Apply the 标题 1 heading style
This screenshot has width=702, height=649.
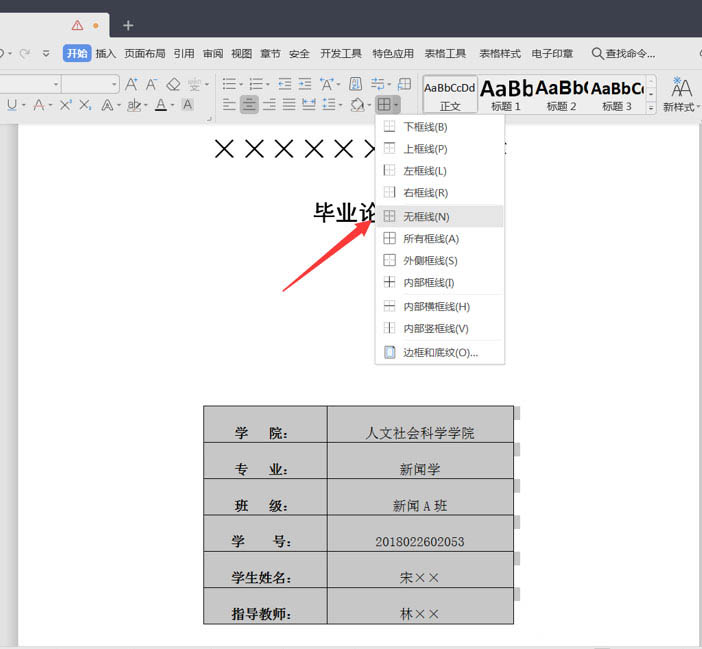506,94
